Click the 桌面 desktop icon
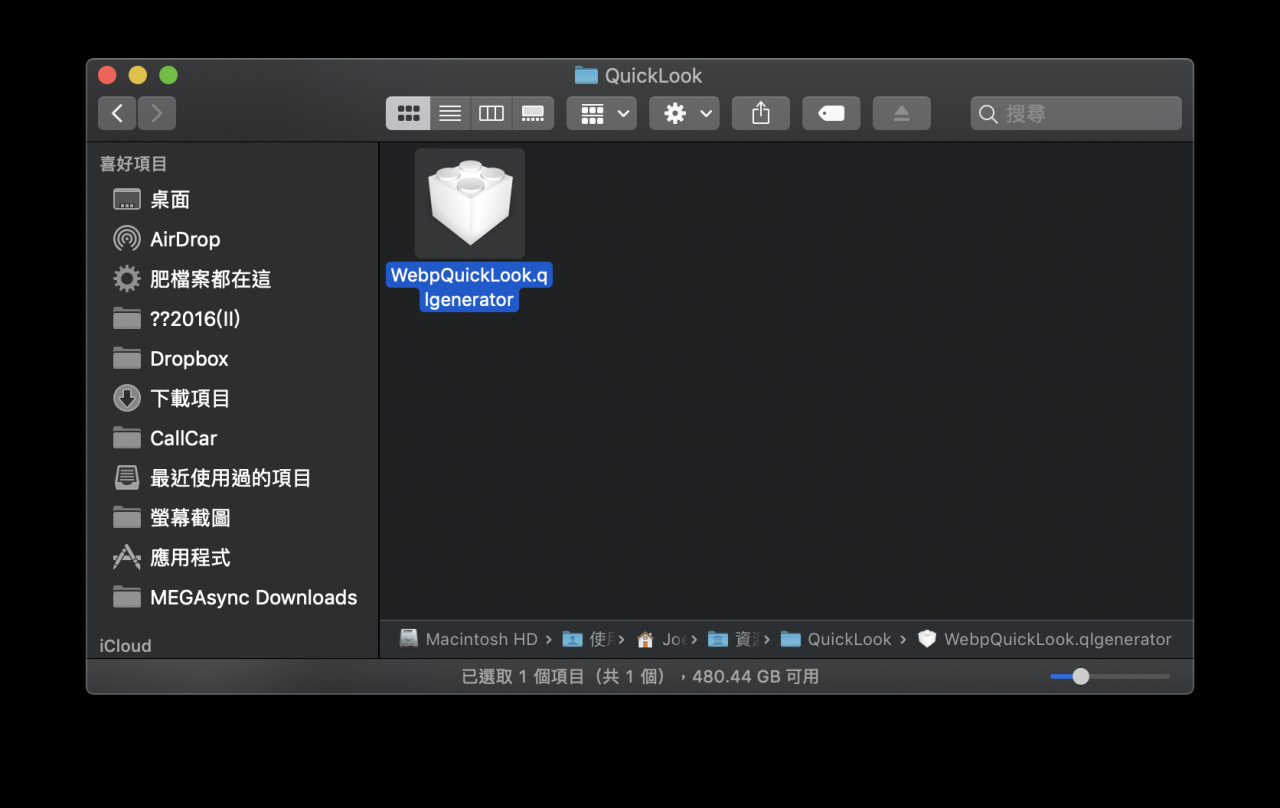Screen dimensions: 1280x808 click(127, 199)
